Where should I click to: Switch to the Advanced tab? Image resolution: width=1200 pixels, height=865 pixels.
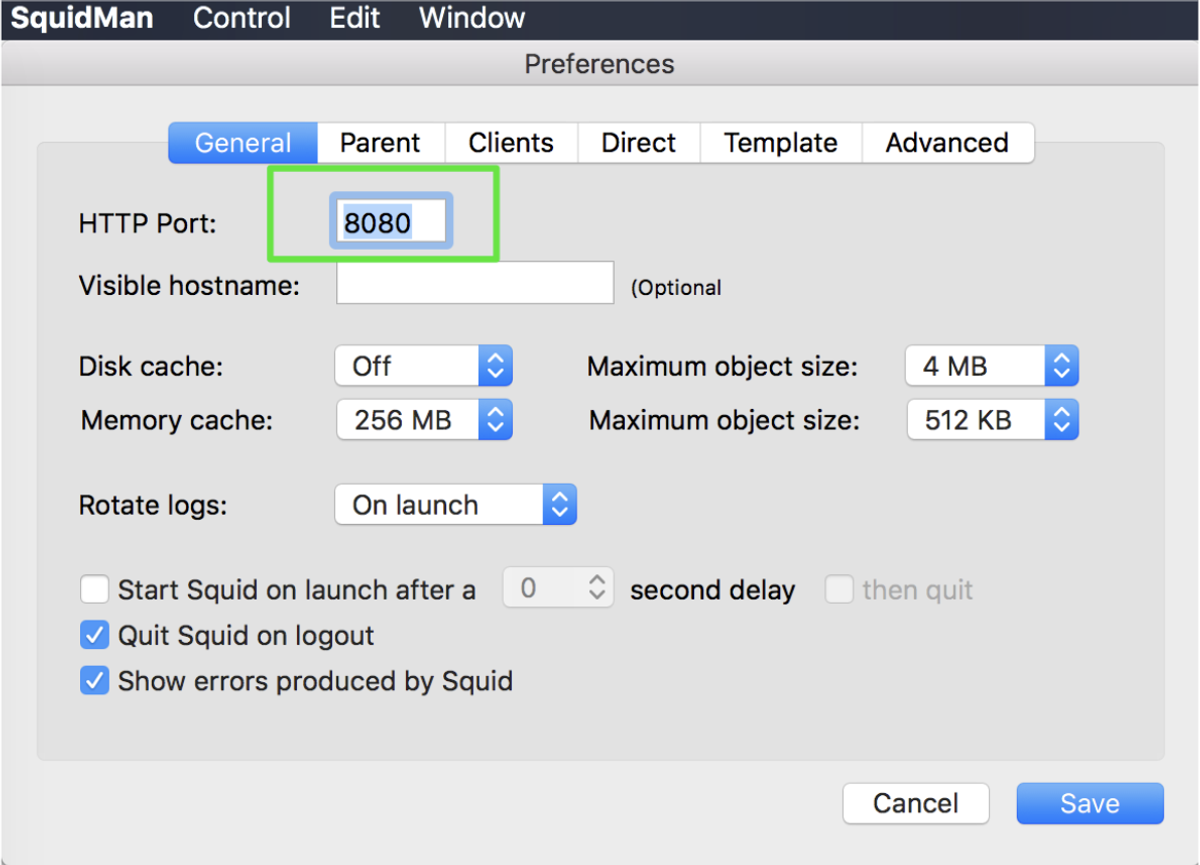(947, 143)
